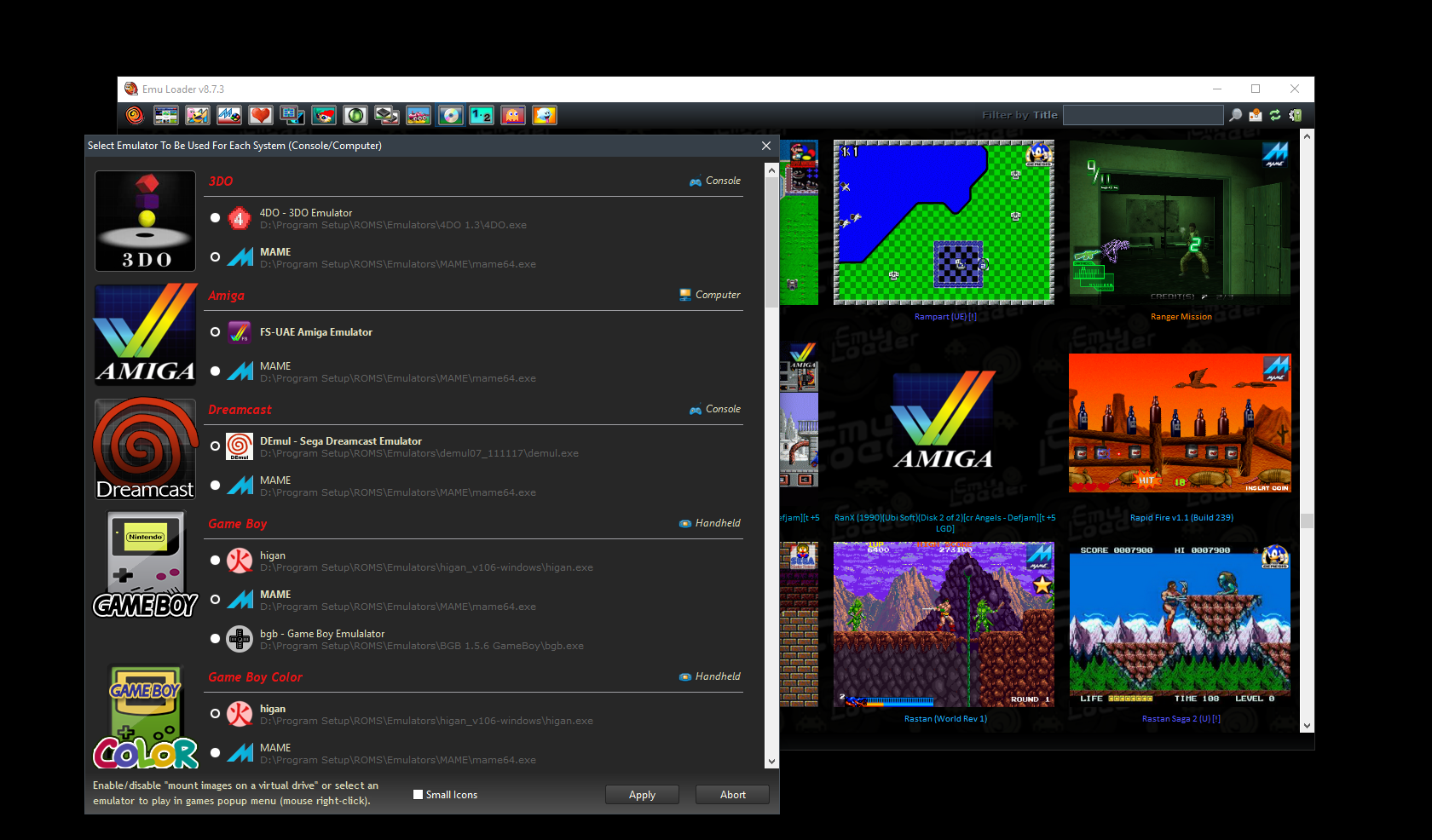Click the CD disc toolbar icon
1432x840 pixels.
[450, 115]
